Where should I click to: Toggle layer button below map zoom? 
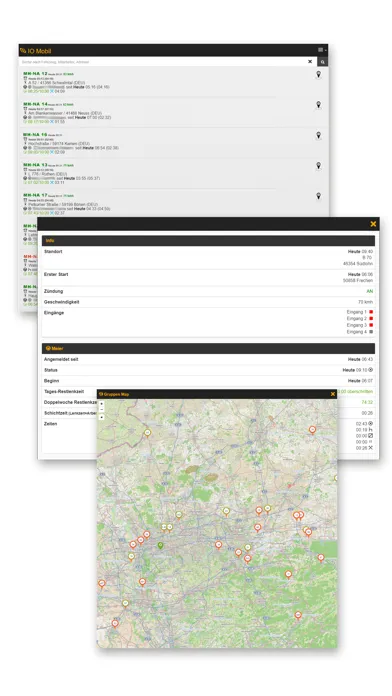(101, 417)
